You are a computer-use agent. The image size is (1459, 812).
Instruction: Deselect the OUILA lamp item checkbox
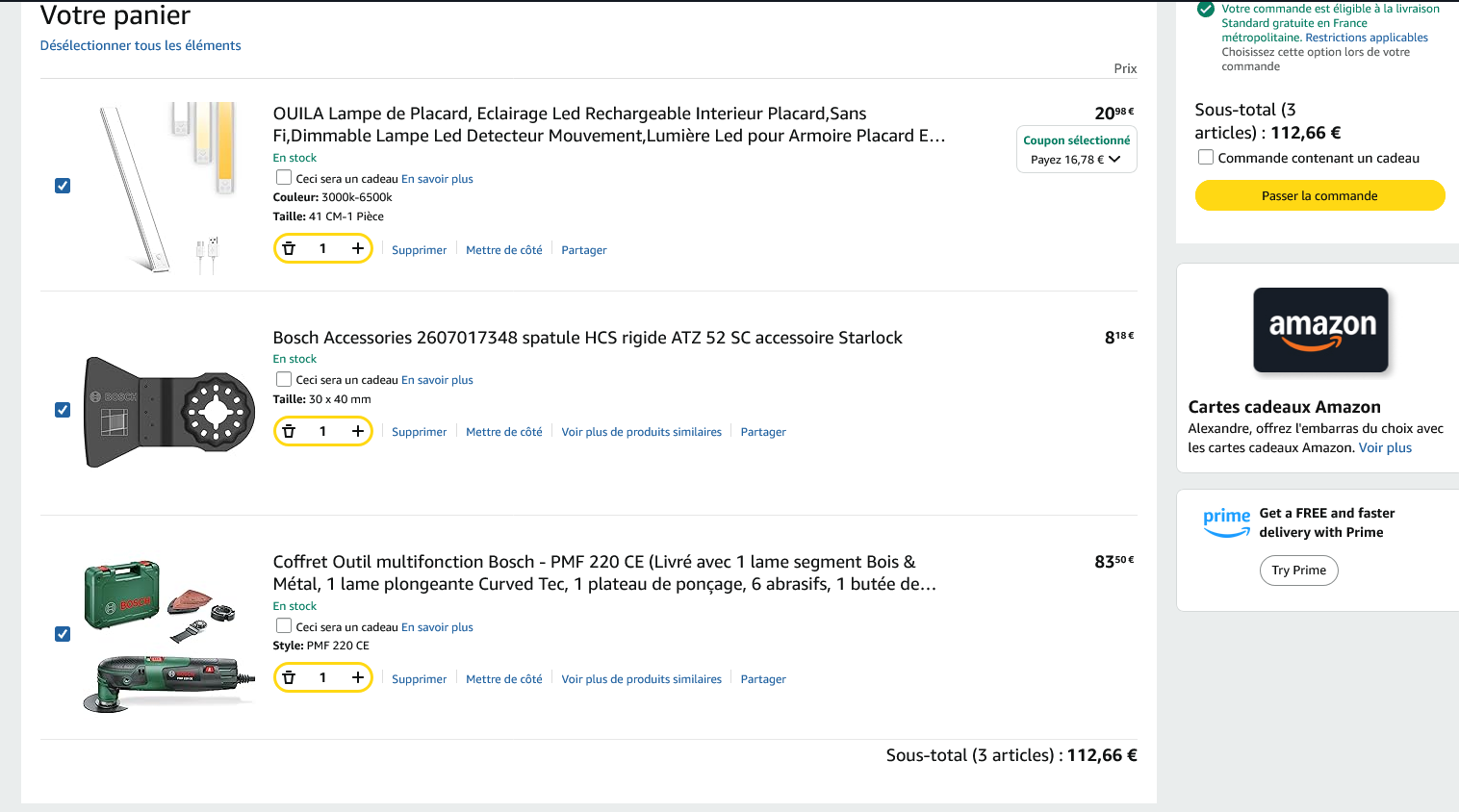click(x=63, y=186)
